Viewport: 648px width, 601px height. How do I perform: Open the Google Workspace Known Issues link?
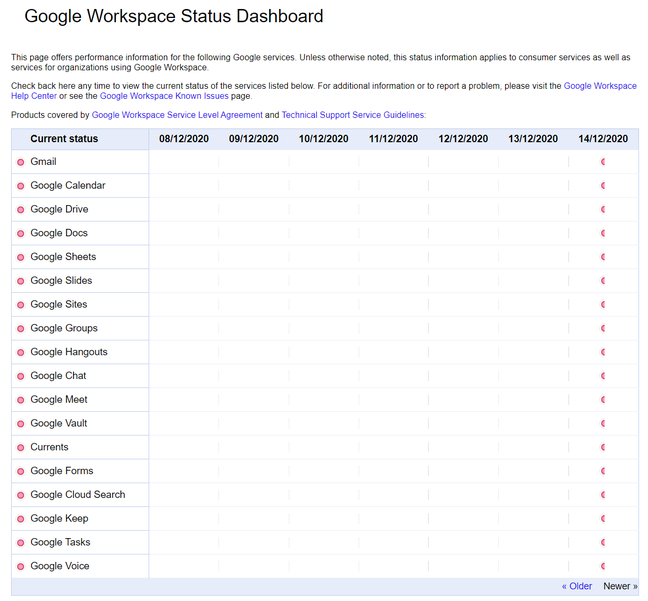click(164, 96)
